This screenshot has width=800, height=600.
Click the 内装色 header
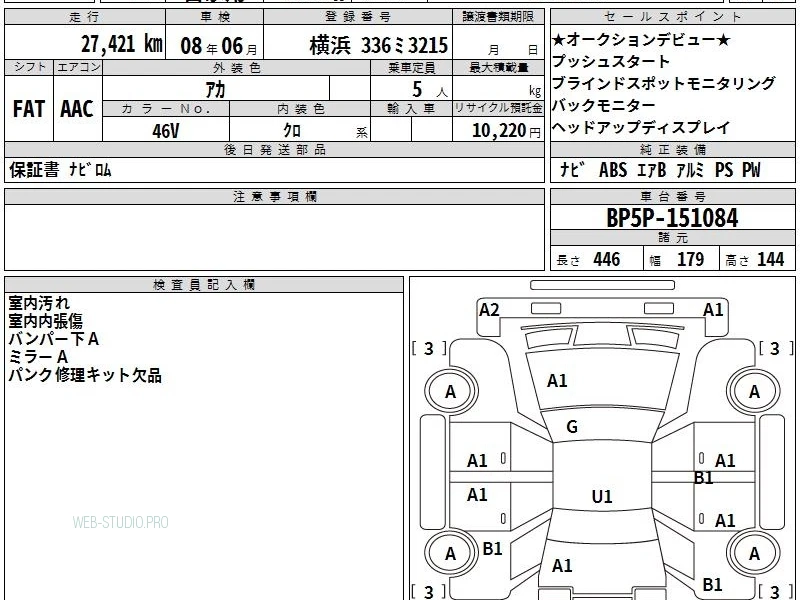click(300, 109)
